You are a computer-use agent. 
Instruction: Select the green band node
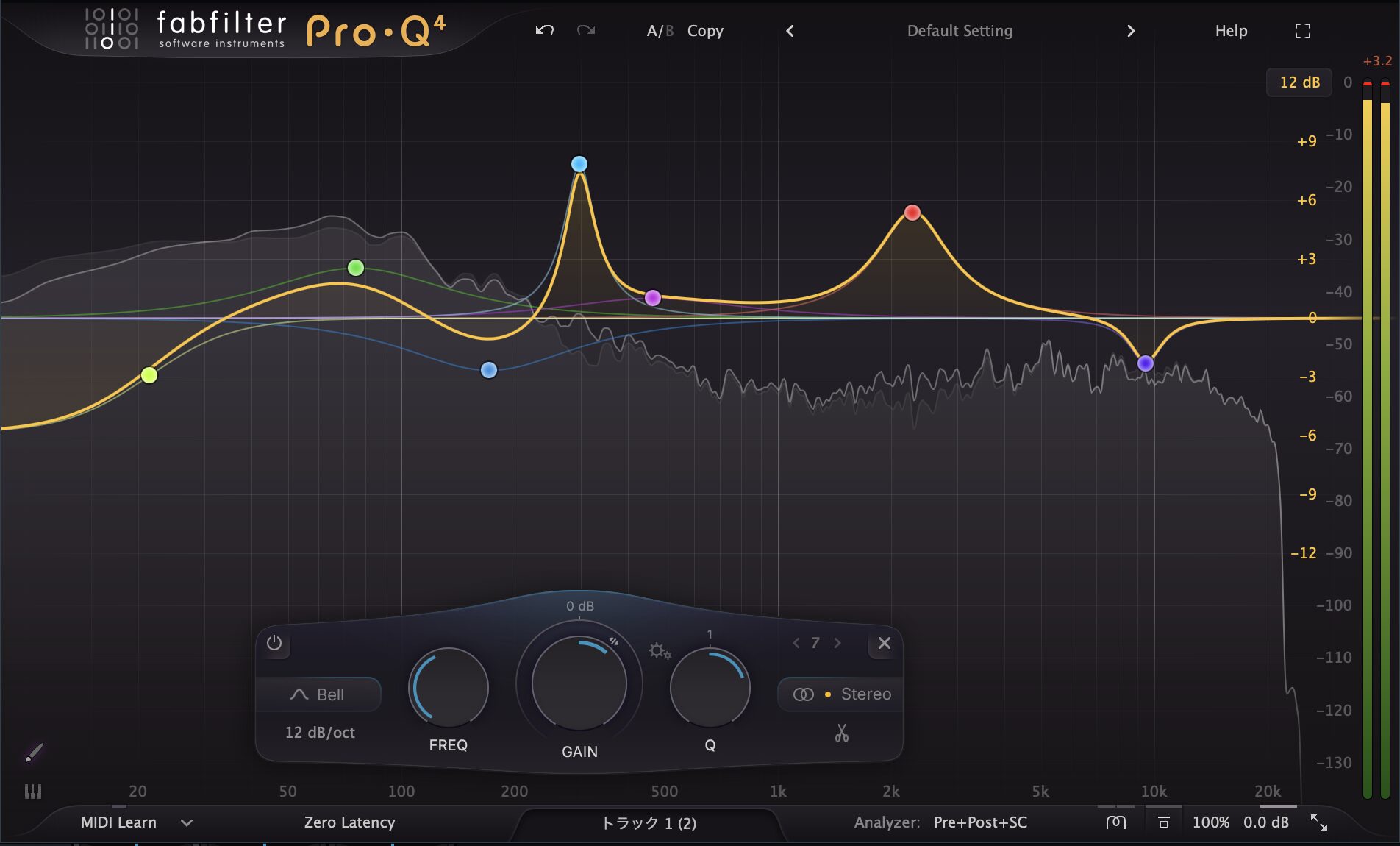pyautogui.click(x=356, y=268)
